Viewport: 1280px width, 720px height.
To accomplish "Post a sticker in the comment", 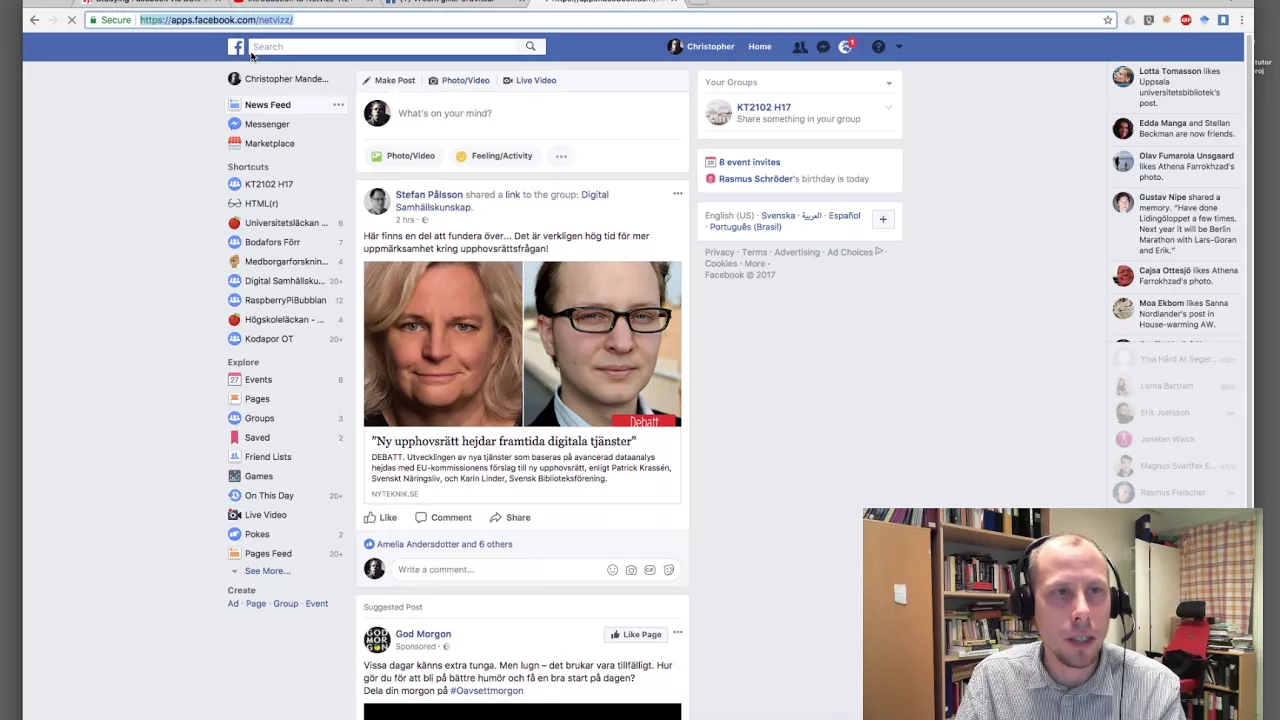I will tap(669, 570).
